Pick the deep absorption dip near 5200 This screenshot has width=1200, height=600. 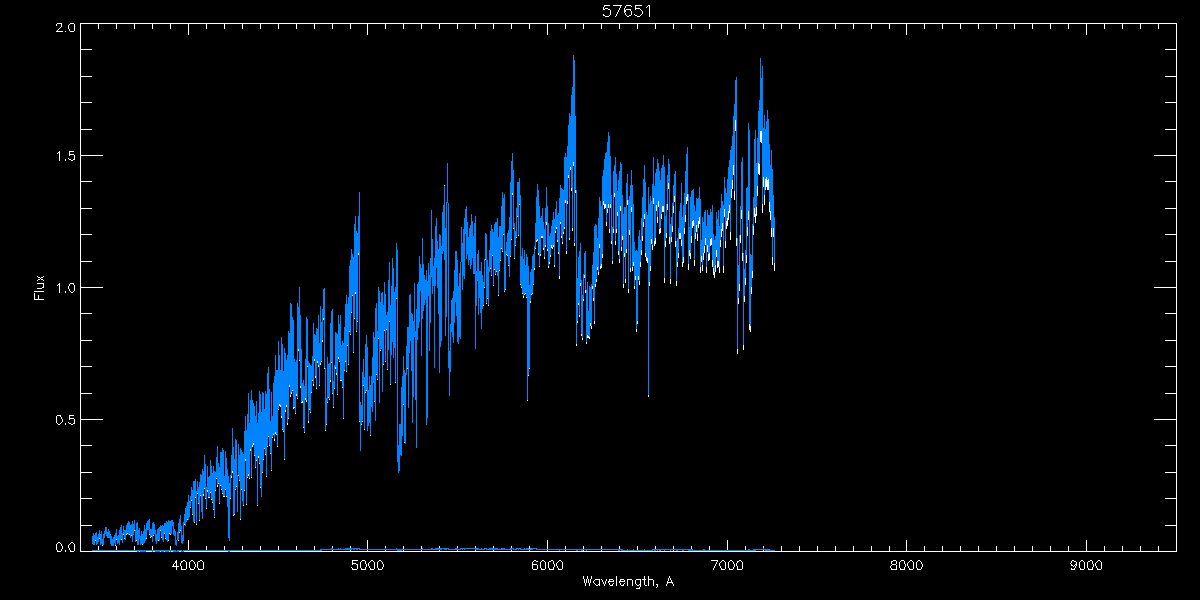pos(399,470)
